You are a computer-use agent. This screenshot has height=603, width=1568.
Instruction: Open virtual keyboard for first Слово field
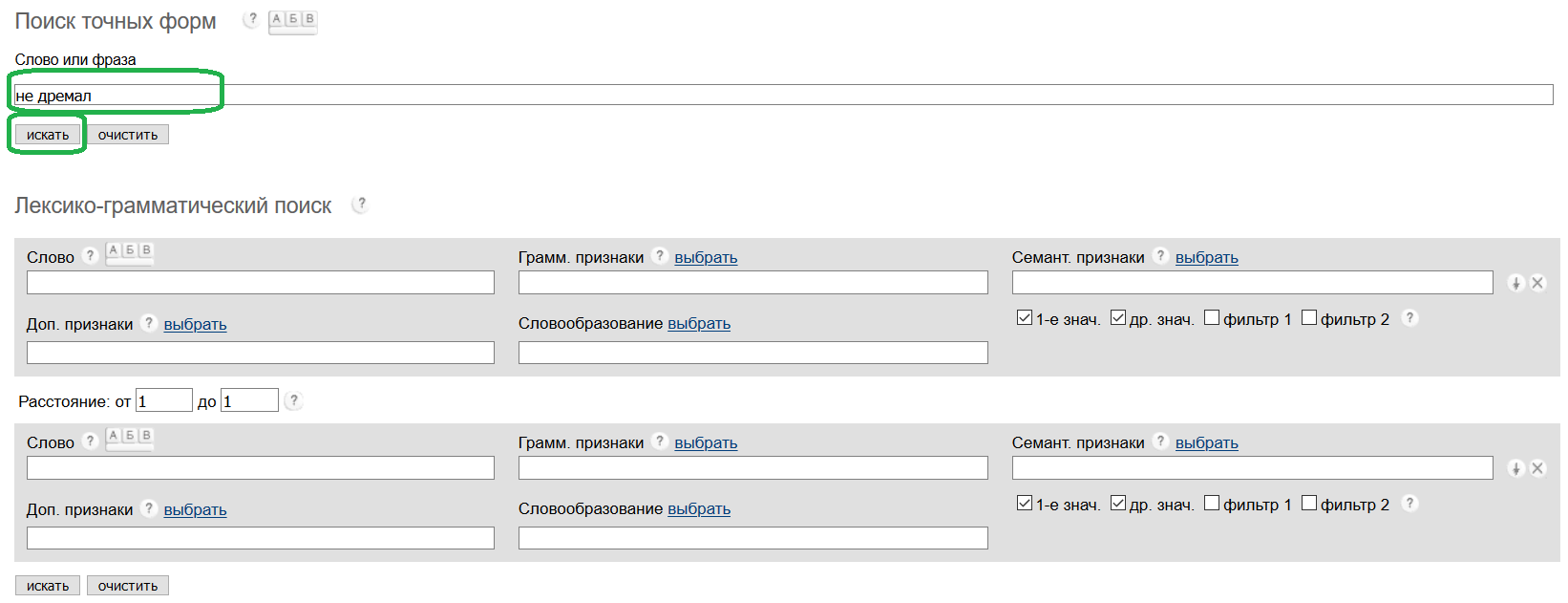pyautogui.click(x=130, y=252)
